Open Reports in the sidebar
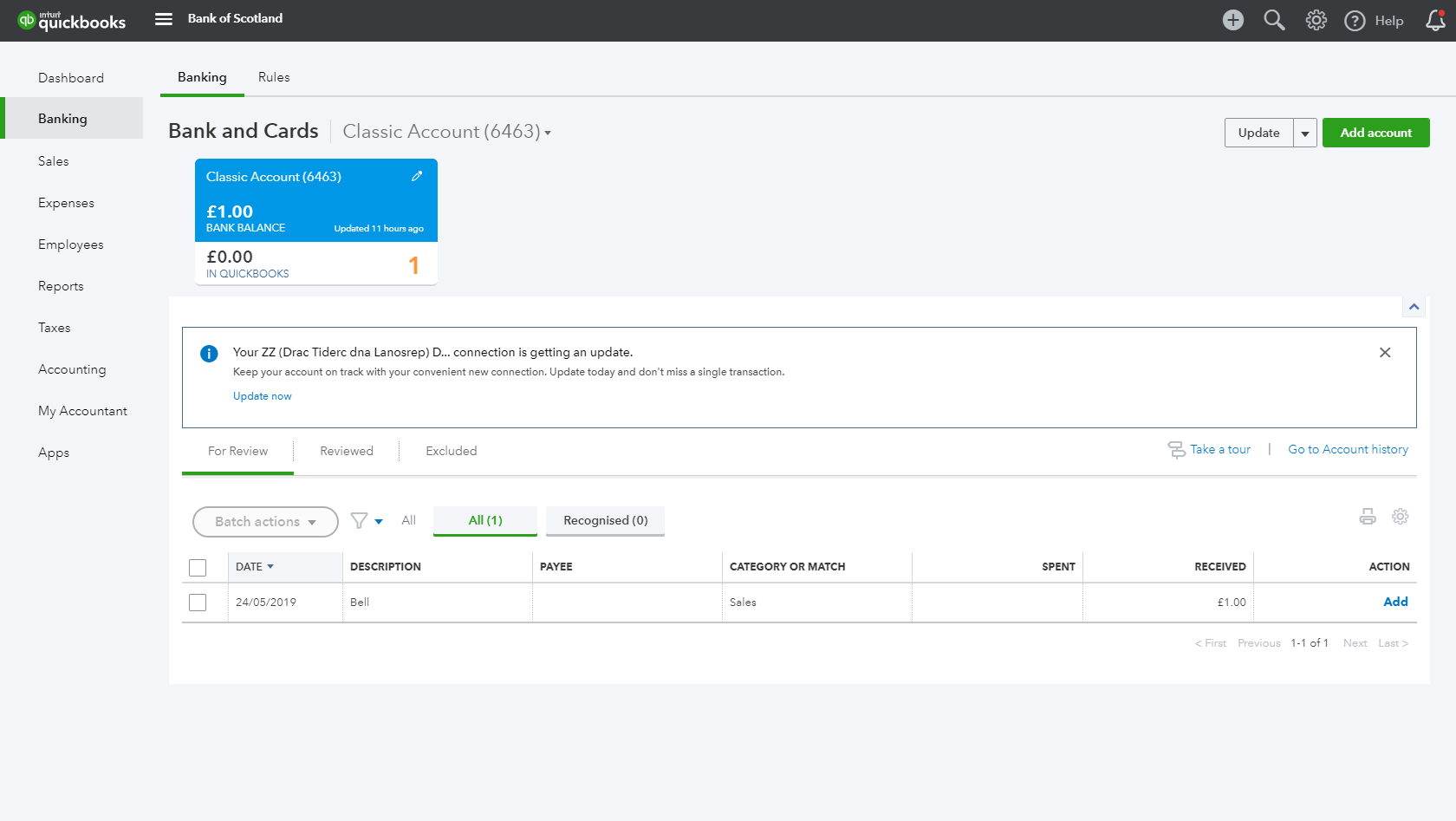Screen dimensions: 1456x821 pyautogui.click(x=61, y=286)
